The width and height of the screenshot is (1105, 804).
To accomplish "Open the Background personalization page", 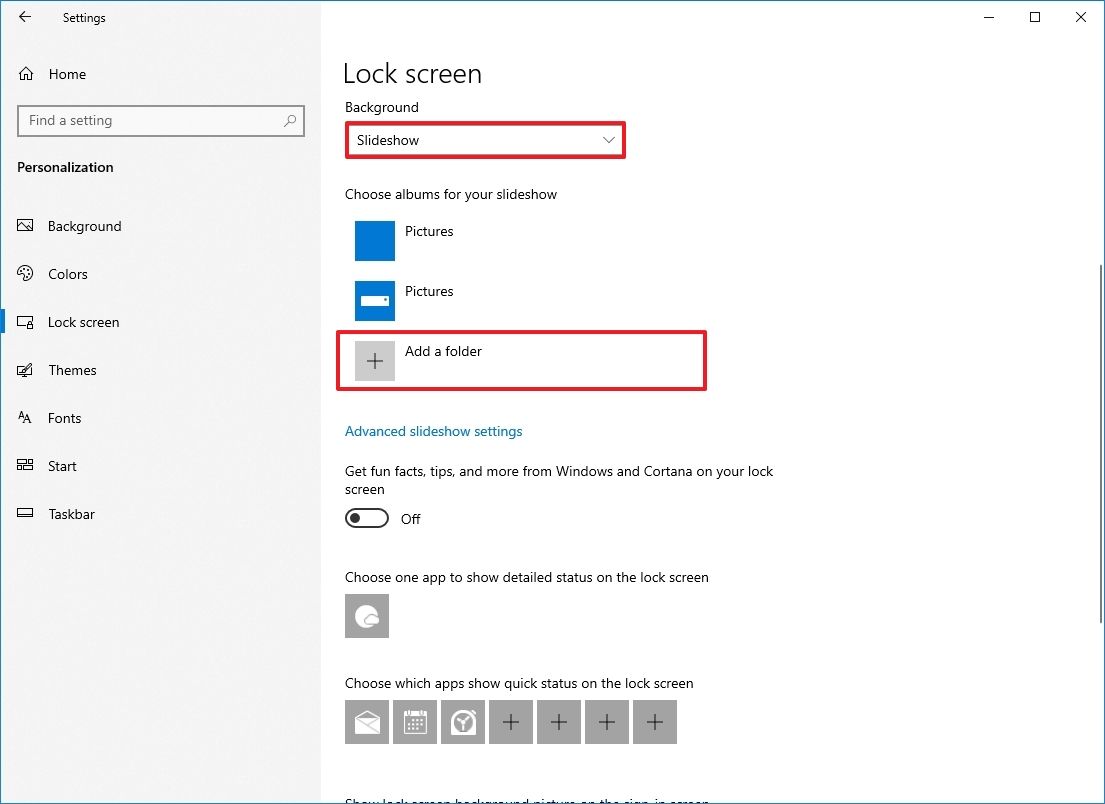I will 84,226.
